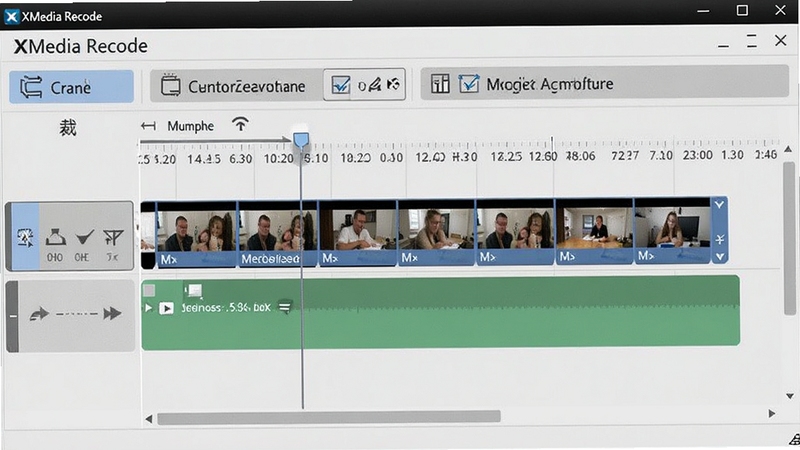The width and height of the screenshot is (800, 450).
Task: Toggle the gray checkbox on audio clip
Action: pos(149,291)
